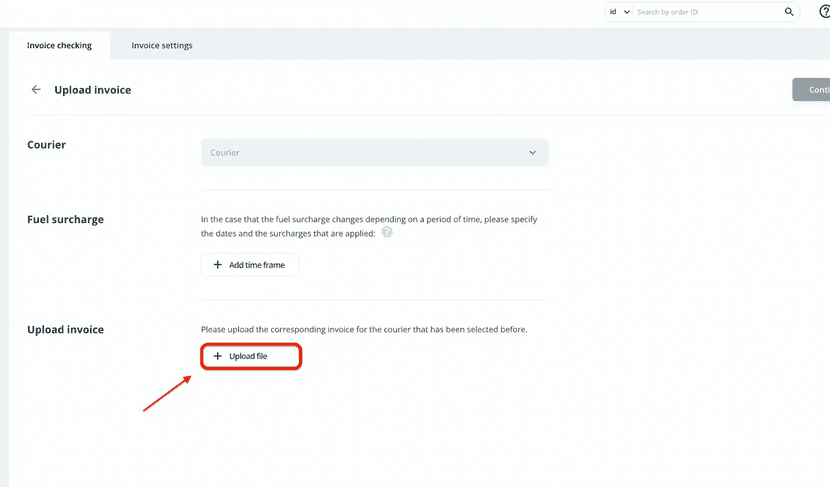
Task: Click the Upload invoice page title
Action: (x=93, y=90)
